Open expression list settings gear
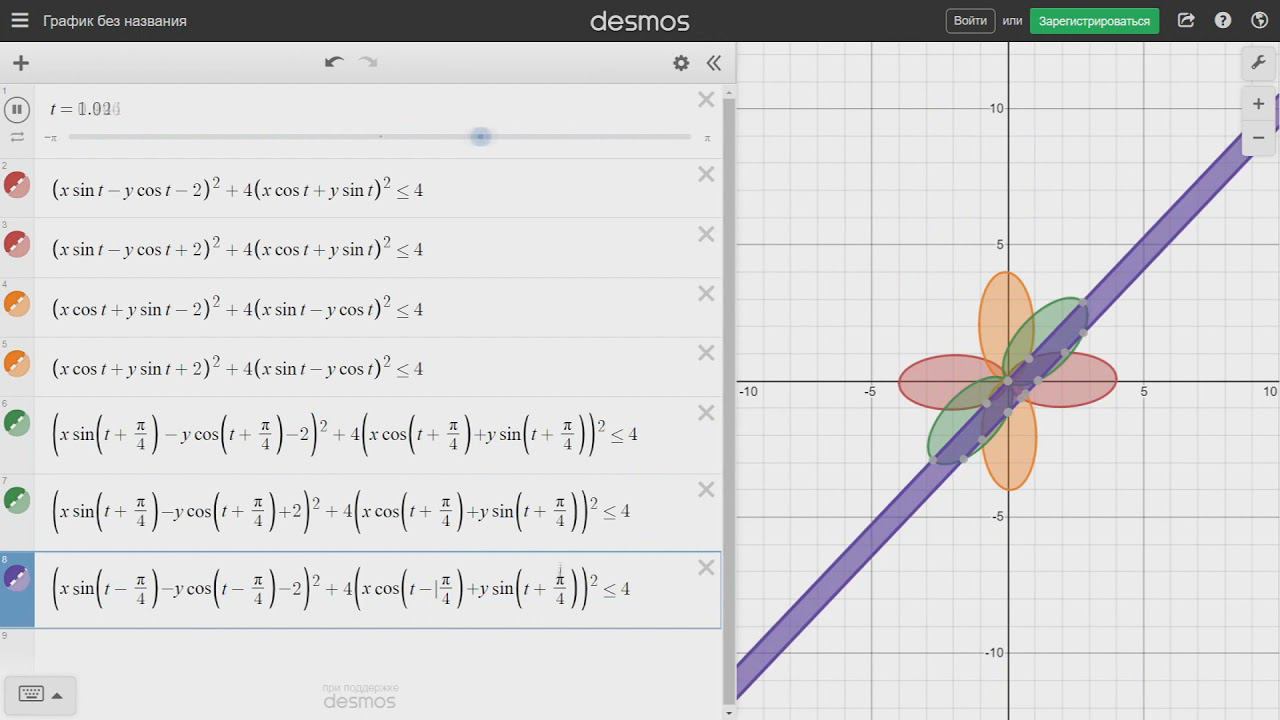This screenshot has height=720, width=1280. click(x=681, y=63)
